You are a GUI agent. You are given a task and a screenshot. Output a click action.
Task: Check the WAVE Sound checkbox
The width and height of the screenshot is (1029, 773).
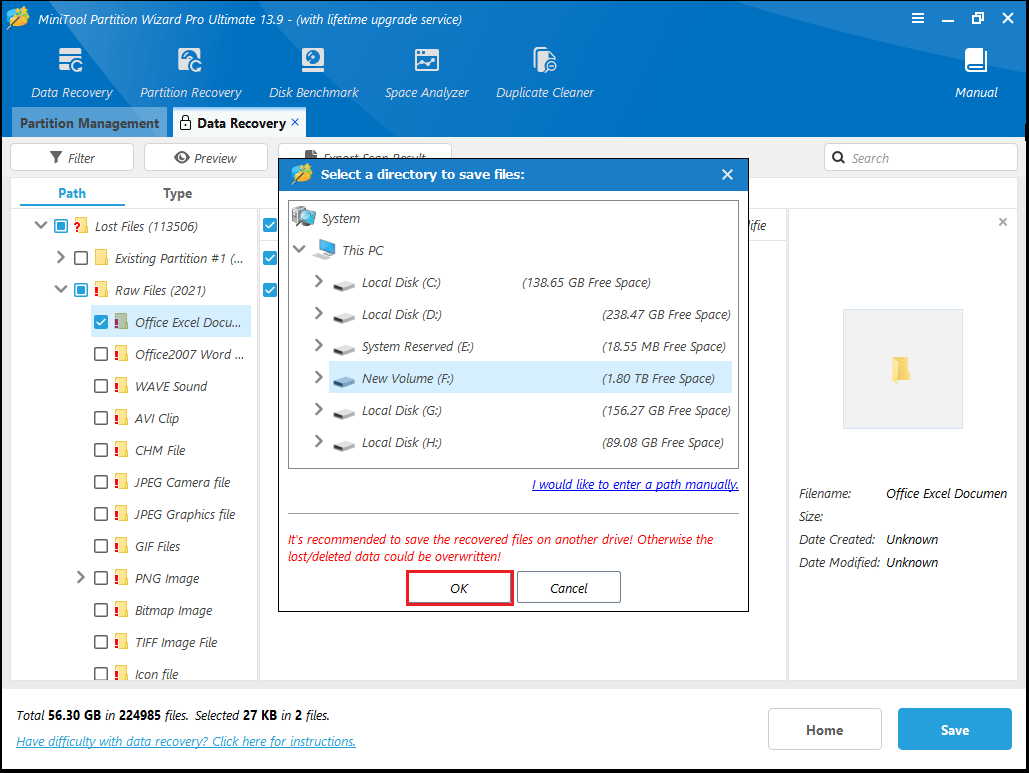[101, 386]
